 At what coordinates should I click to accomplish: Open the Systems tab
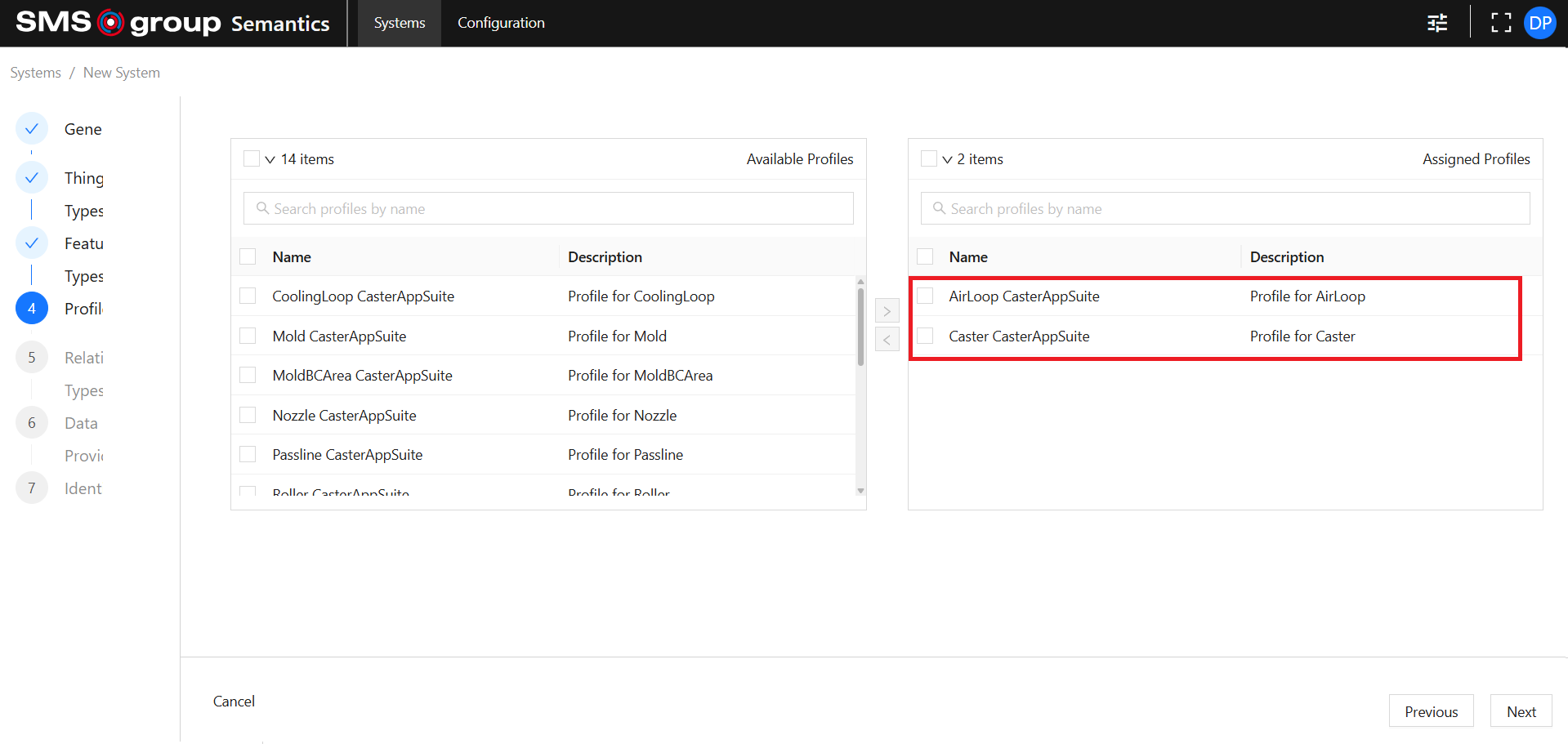[x=400, y=23]
